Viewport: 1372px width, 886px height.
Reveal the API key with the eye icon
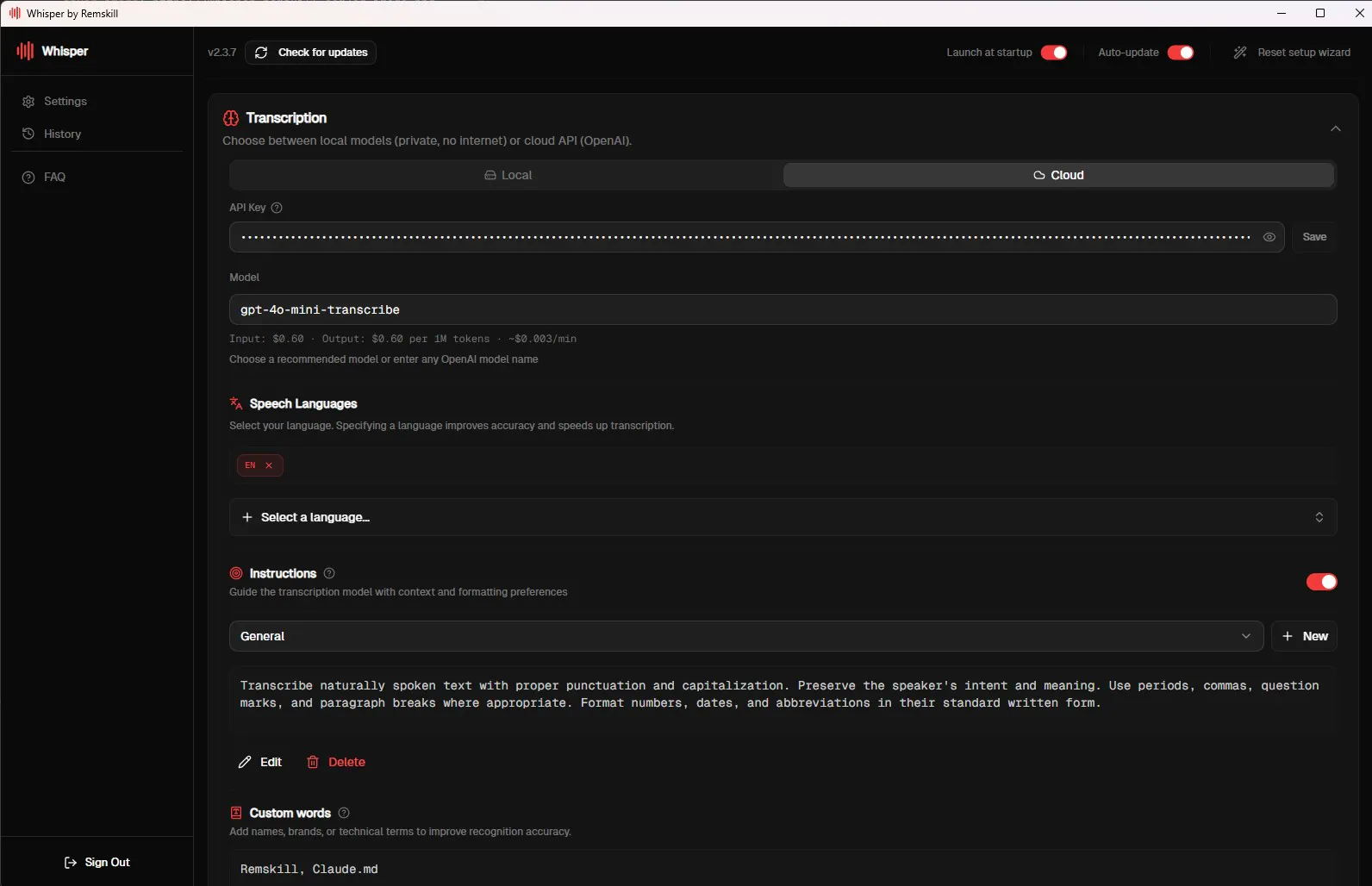pyautogui.click(x=1269, y=237)
